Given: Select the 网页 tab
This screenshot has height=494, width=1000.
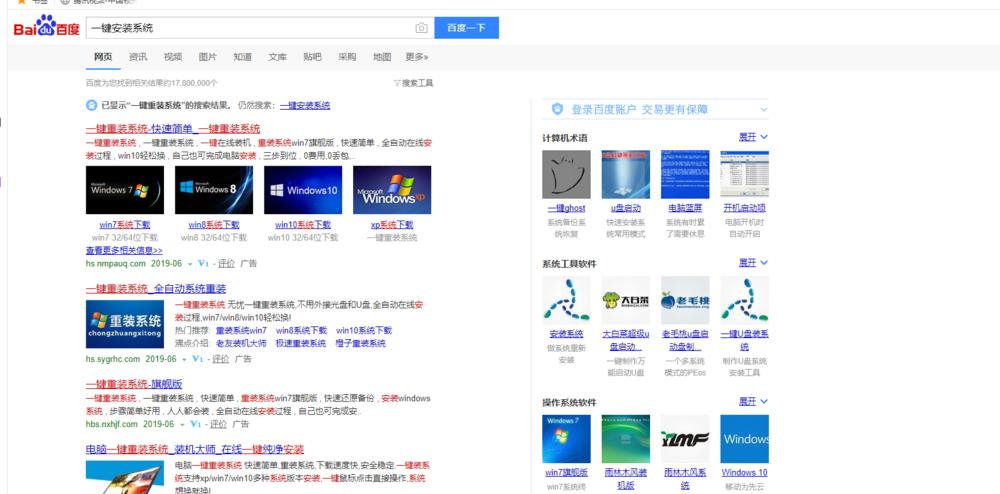Looking at the screenshot, I should [103, 57].
